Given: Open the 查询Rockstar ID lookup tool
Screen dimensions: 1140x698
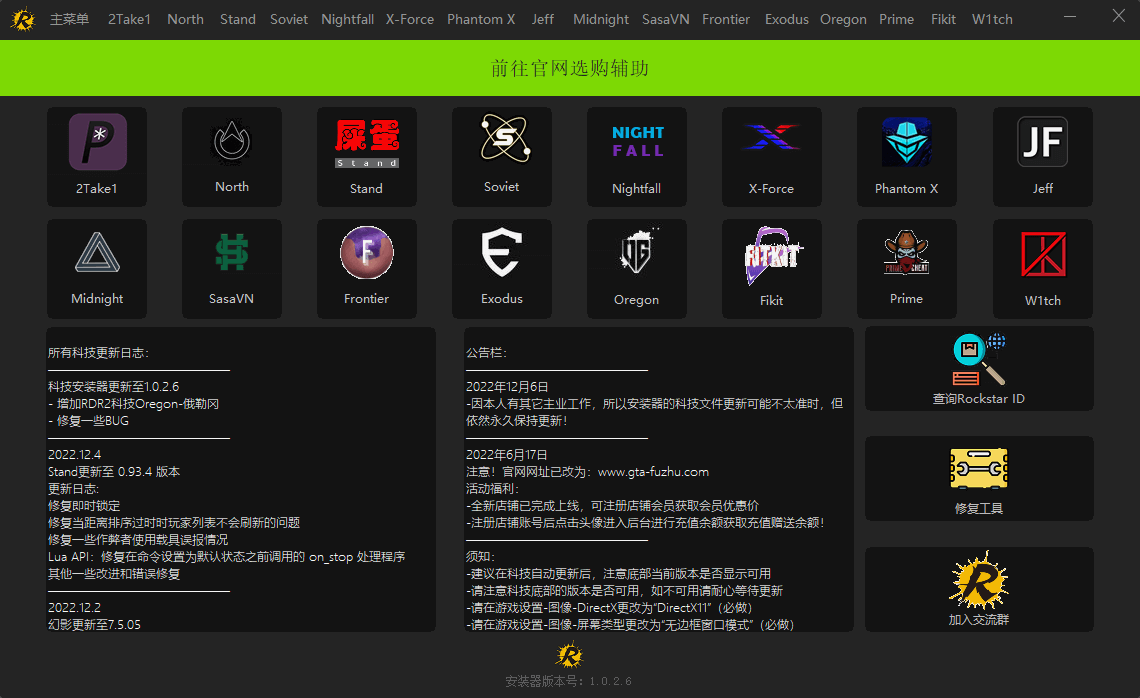Looking at the screenshot, I should [979, 369].
